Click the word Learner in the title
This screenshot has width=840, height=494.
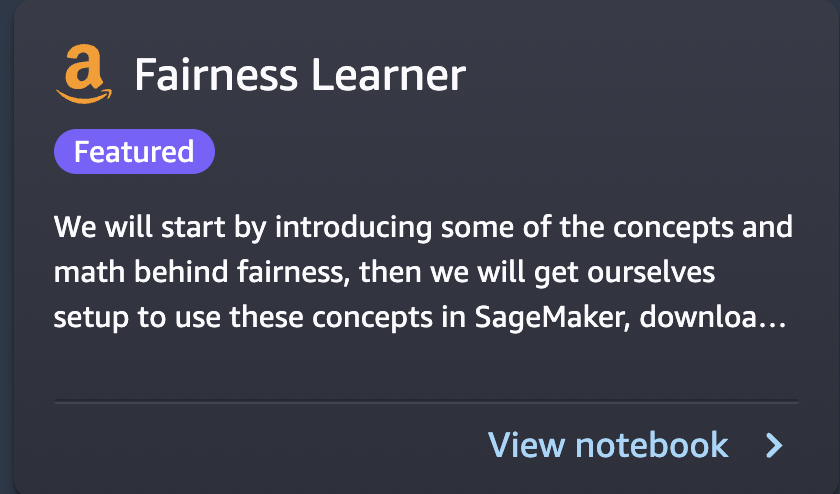tap(388, 75)
